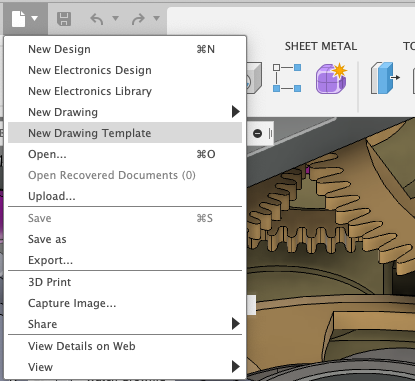Click the round minus button near browser

[257, 133]
